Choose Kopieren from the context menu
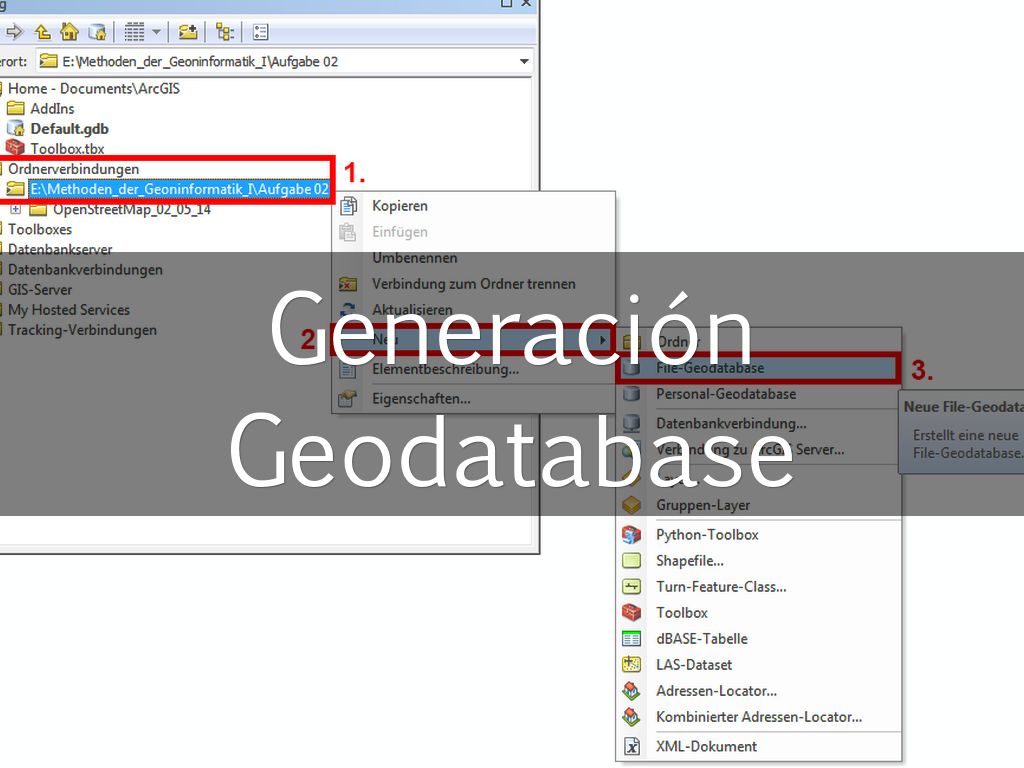 pyautogui.click(x=400, y=206)
